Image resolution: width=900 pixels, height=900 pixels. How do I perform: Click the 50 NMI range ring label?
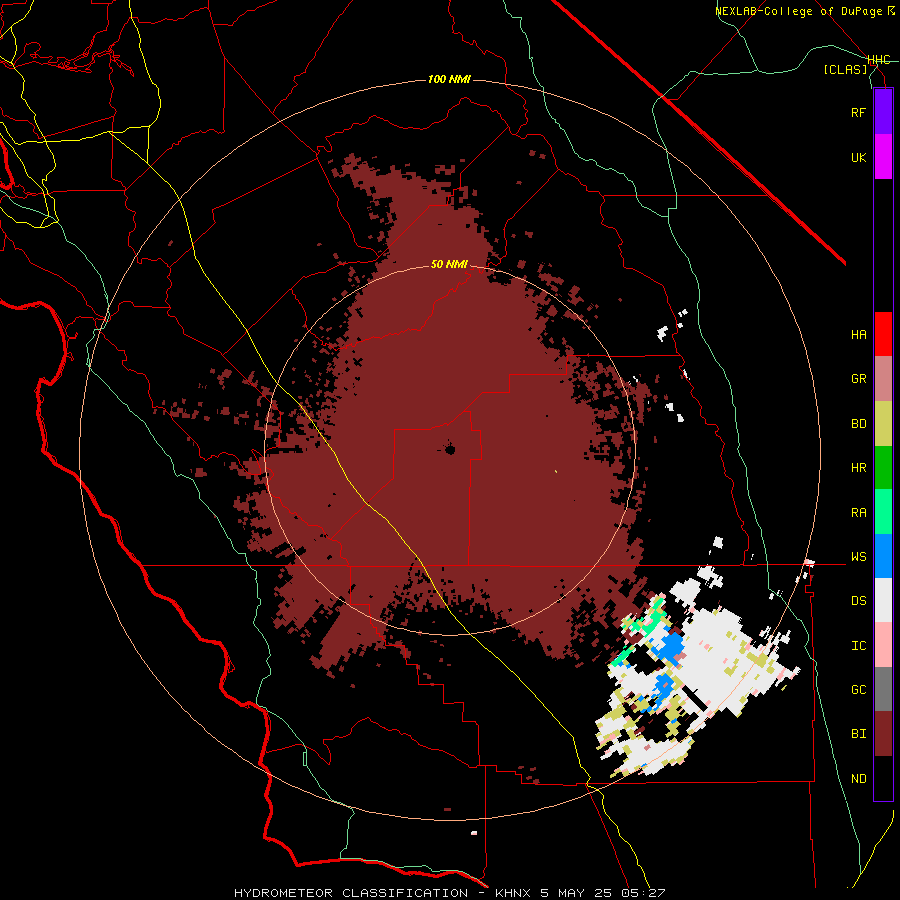point(449,264)
